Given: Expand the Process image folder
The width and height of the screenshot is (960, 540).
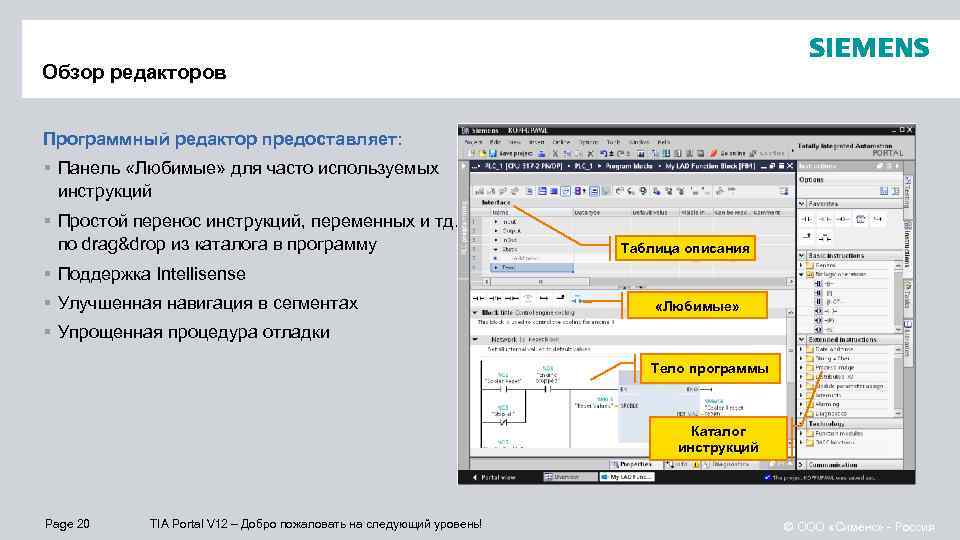Looking at the screenshot, I should click(x=801, y=367).
